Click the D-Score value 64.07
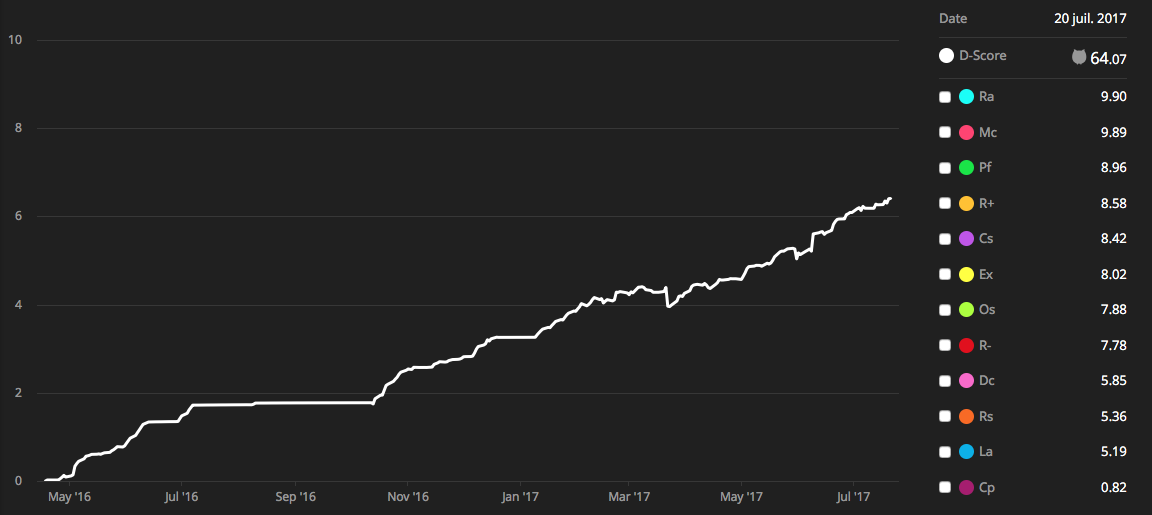1152x515 pixels. [x=1109, y=58]
